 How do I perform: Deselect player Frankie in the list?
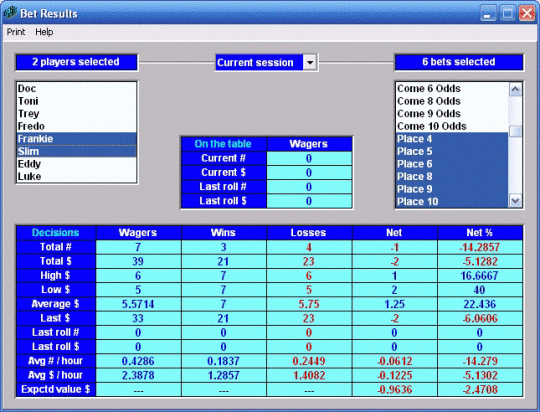click(x=76, y=139)
